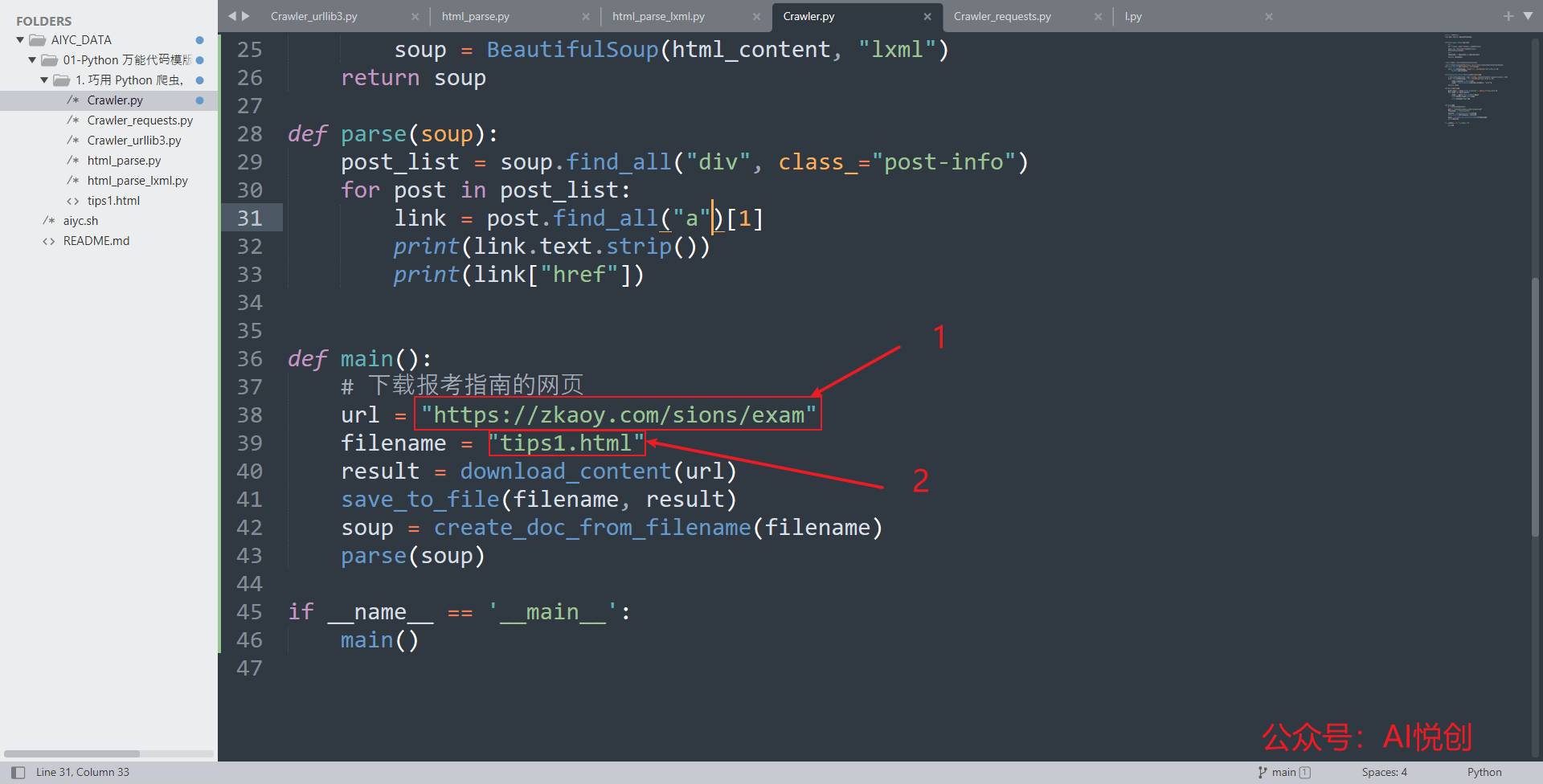
Task: Switch to the Crawler_urllib3.py tab
Action: point(314,16)
